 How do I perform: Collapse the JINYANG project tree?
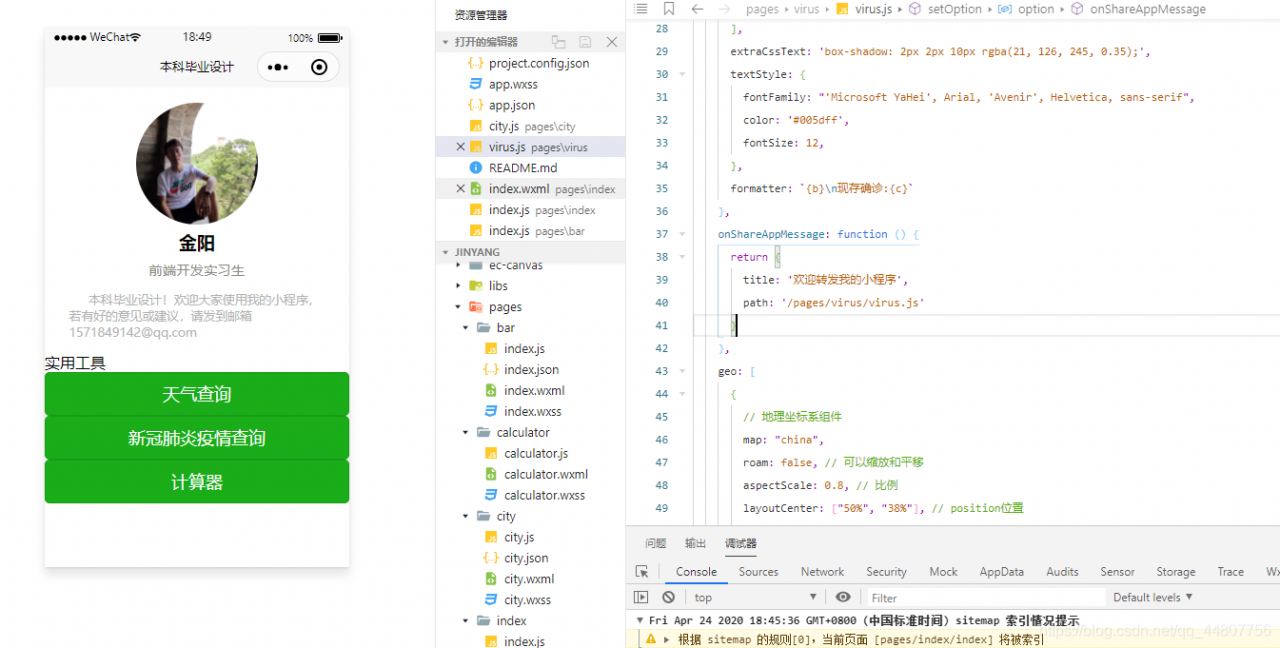(446, 252)
